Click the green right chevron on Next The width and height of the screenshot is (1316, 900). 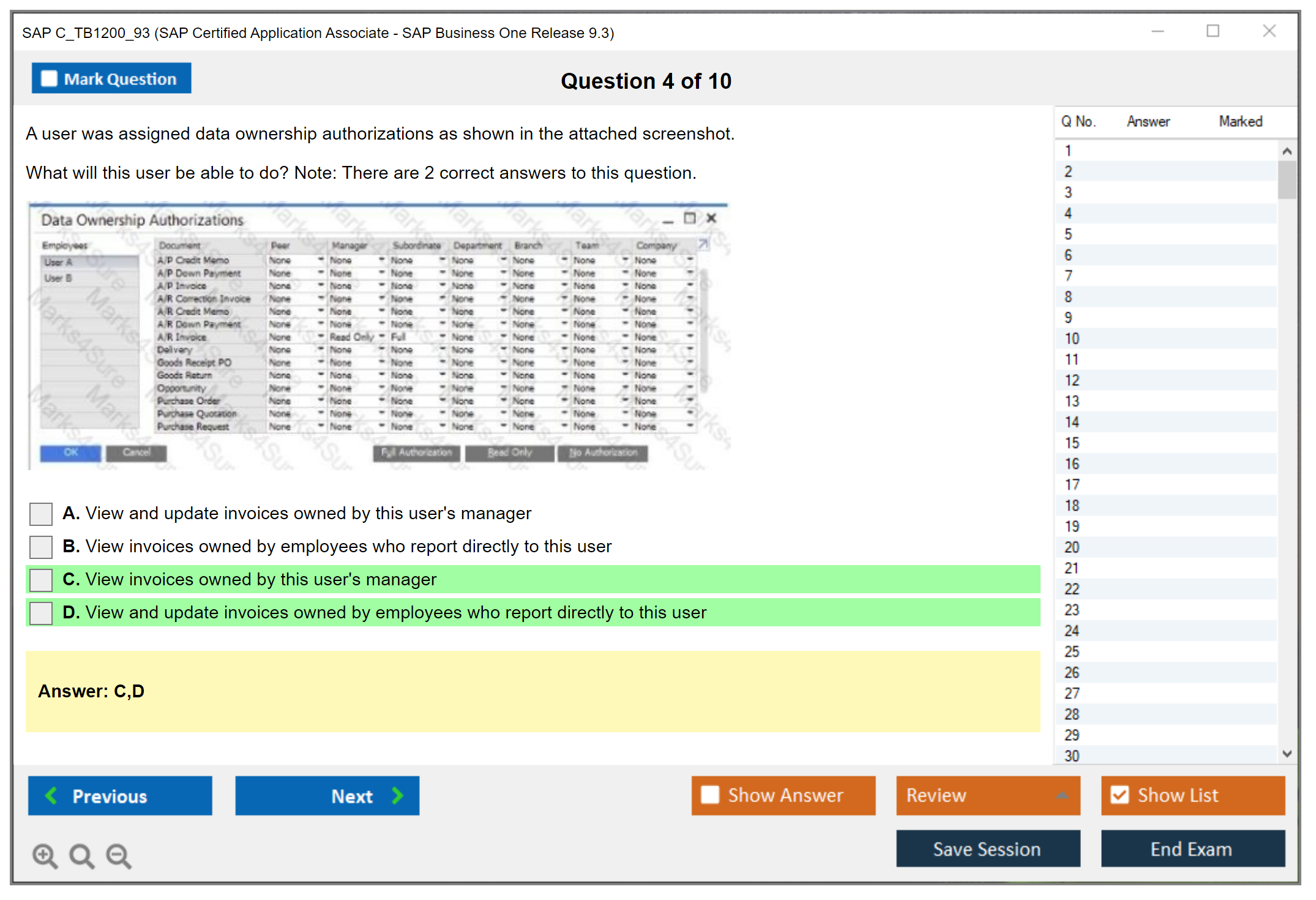pyautogui.click(x=398, y=795)
